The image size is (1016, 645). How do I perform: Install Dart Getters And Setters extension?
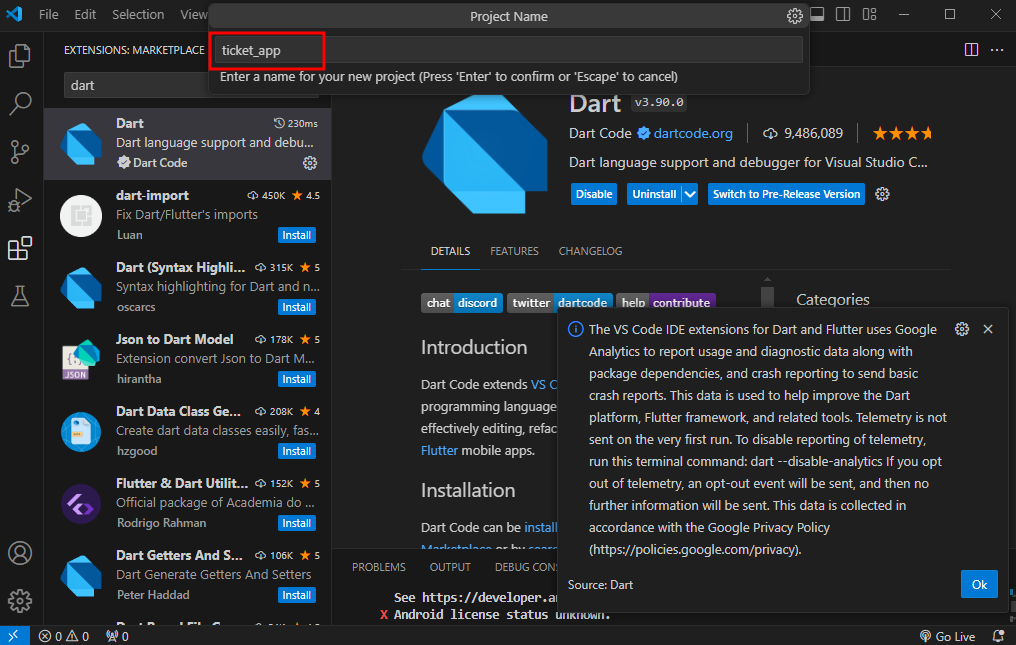click(x=297, y=595)
